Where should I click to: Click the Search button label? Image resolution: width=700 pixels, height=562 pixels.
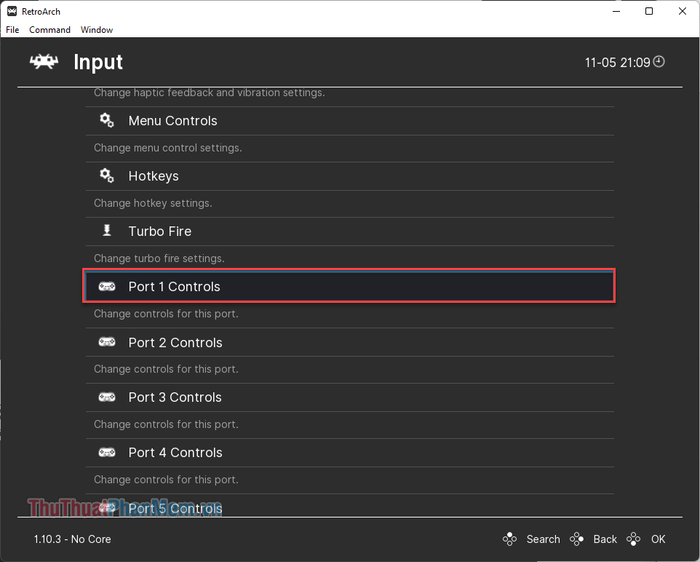[x=543, y=539]
